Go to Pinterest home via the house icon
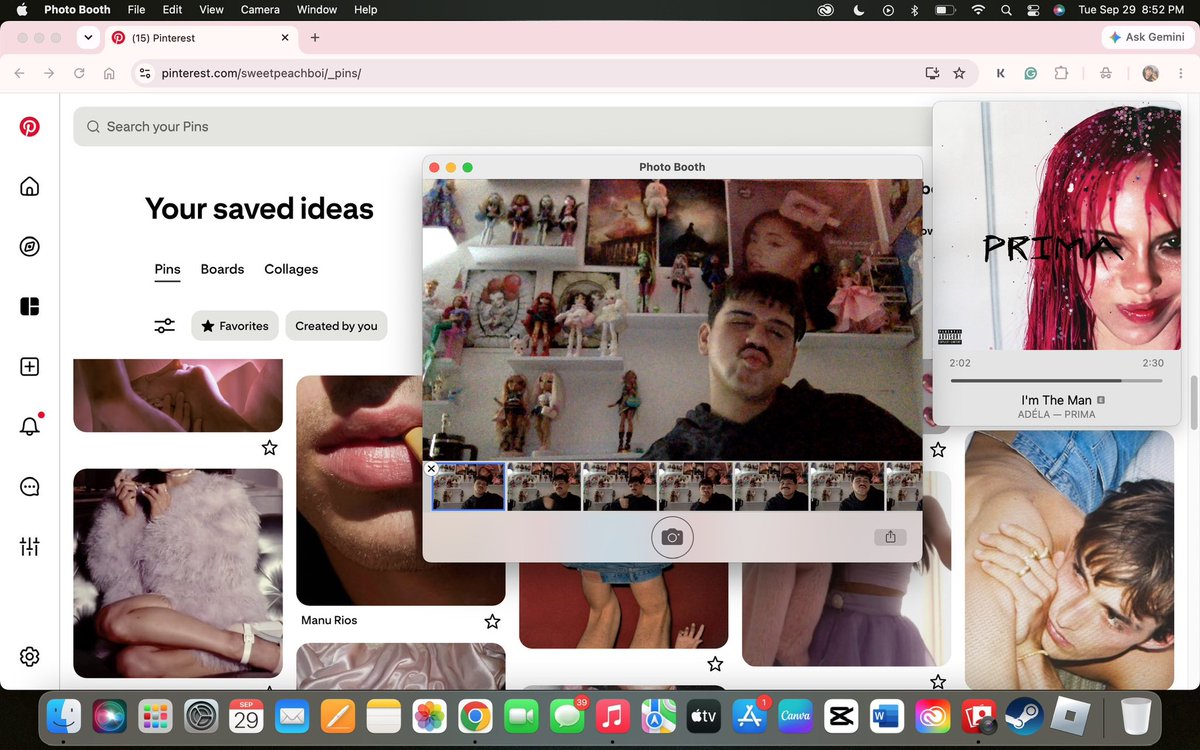This screenshot has height=750, width=1200. [30, 187]
